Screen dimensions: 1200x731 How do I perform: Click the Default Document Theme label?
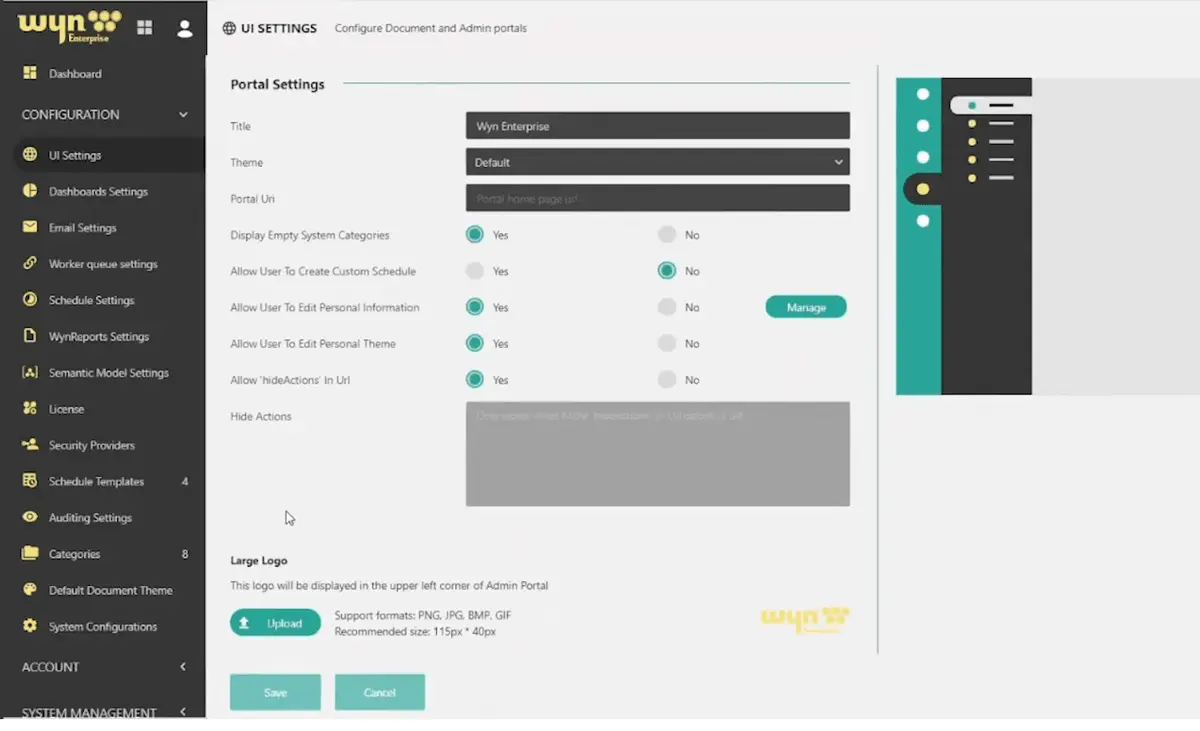(x=111, y=590)
